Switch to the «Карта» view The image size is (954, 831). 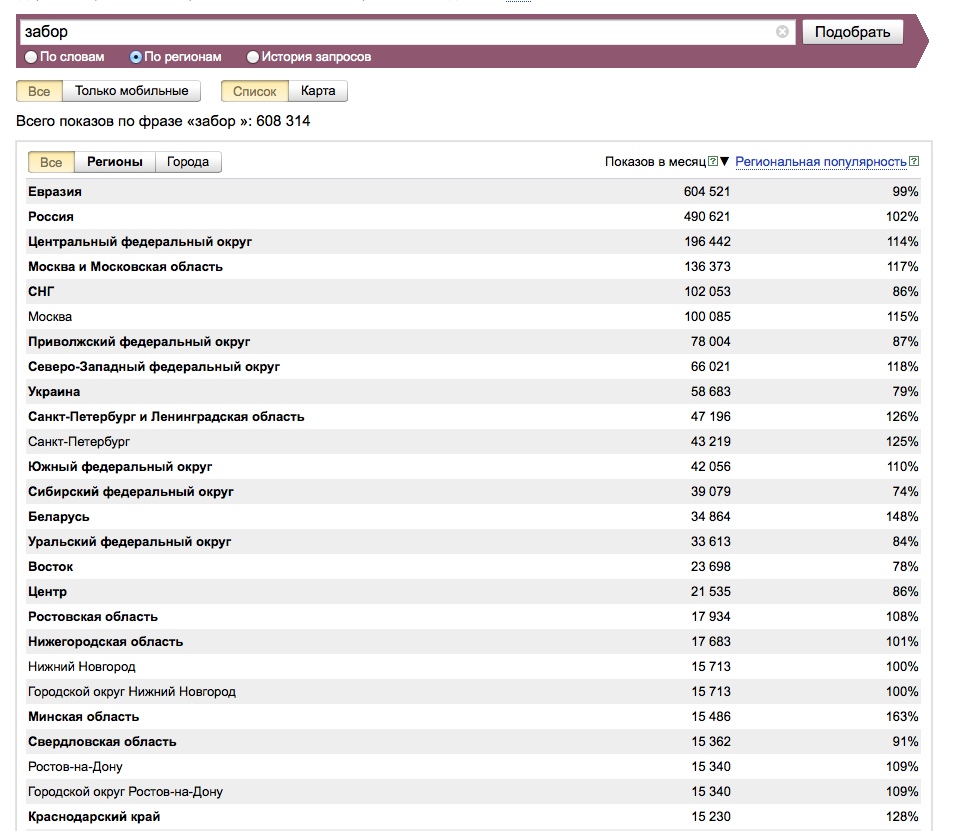click(x=318, y=91)
